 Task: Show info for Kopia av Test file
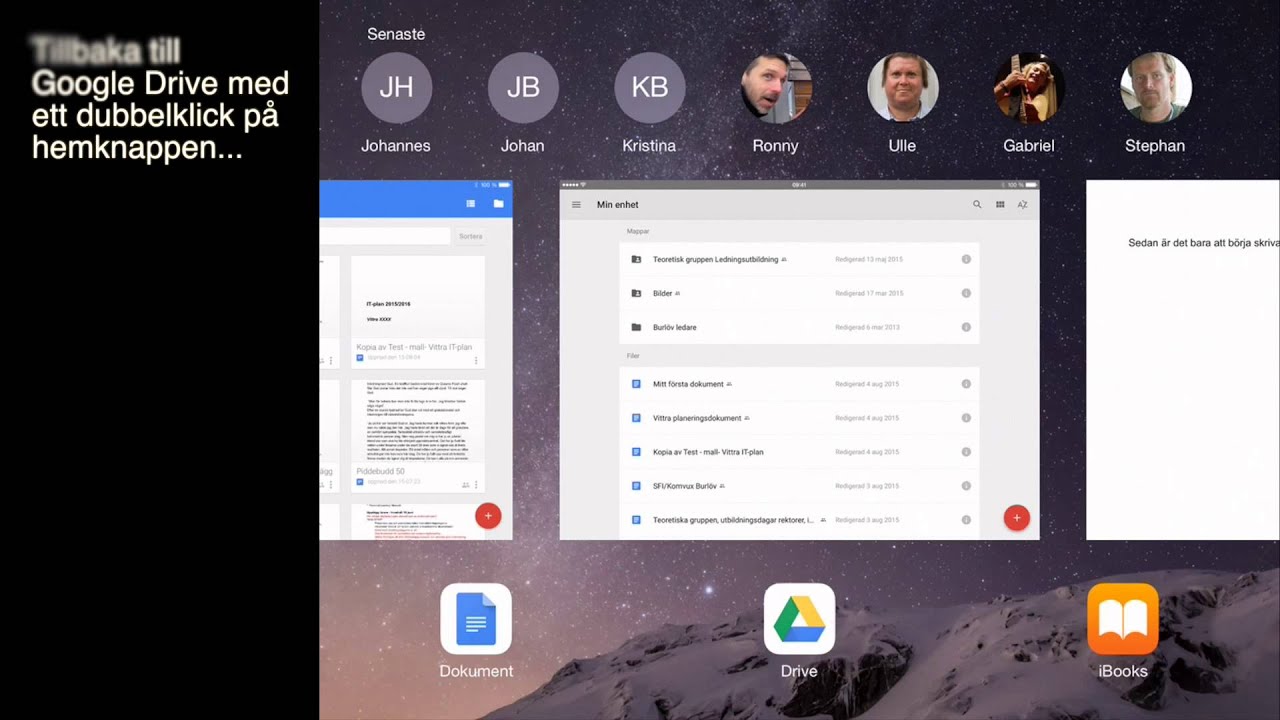[x=966, y=452]
